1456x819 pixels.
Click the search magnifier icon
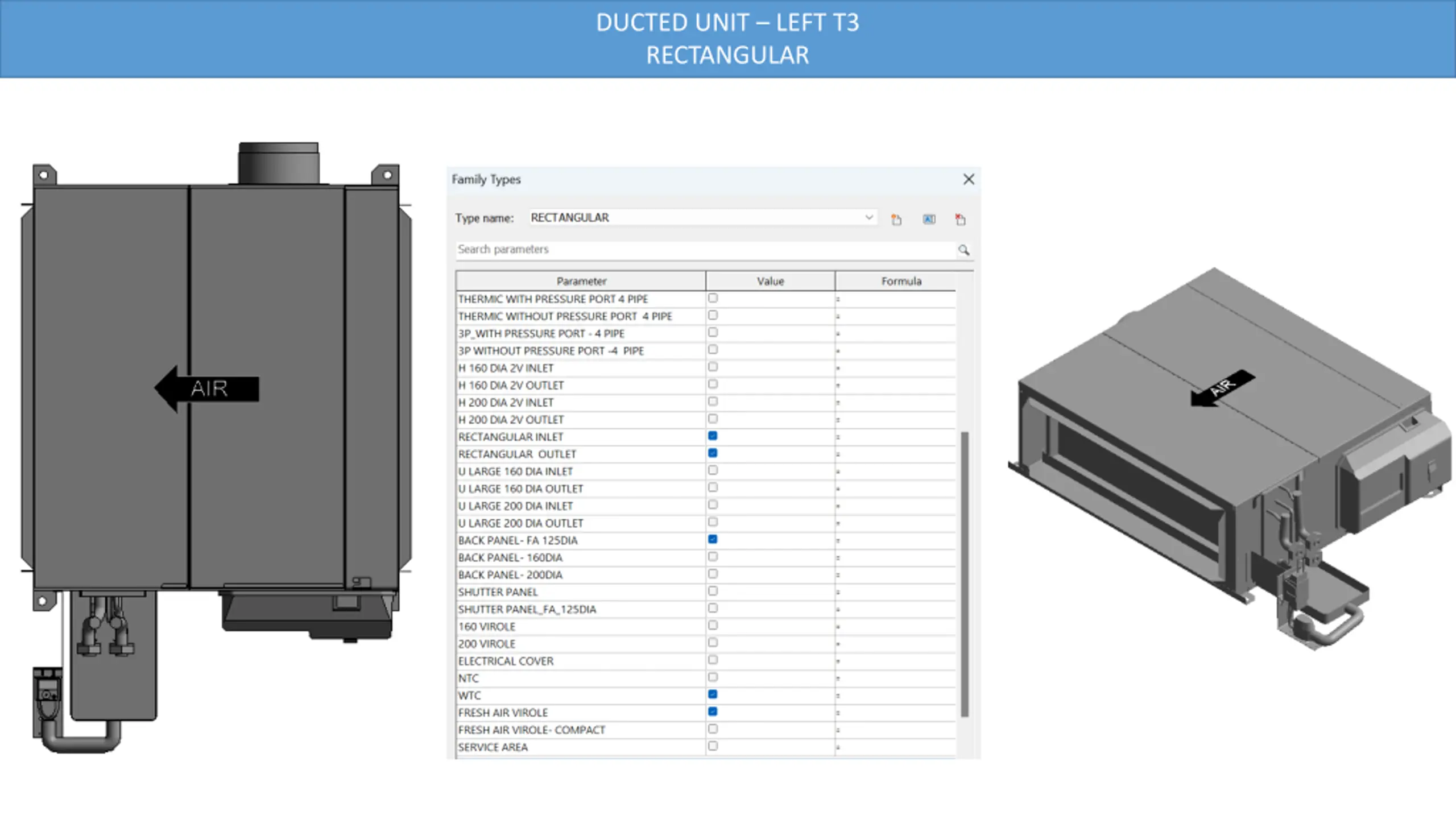(963, 250)
